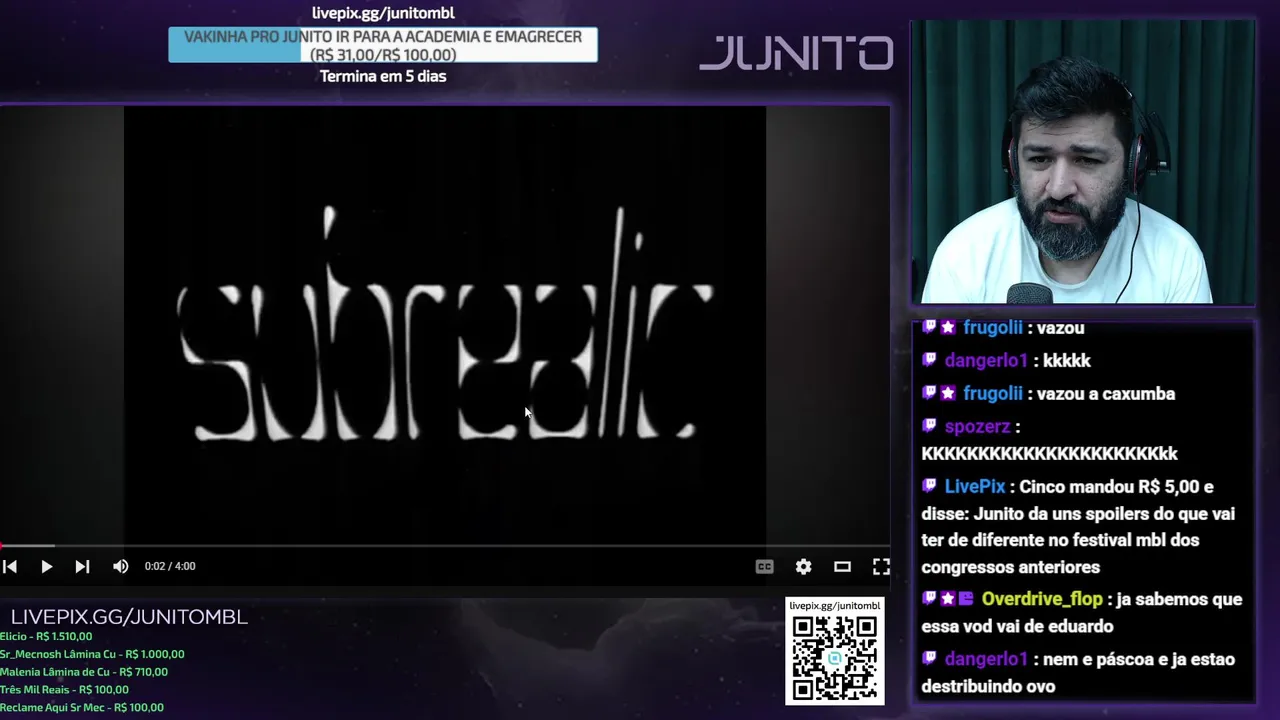Play the video with the play button
Viewport: 1280px width, 720px height.
click(x=46, y=566)
